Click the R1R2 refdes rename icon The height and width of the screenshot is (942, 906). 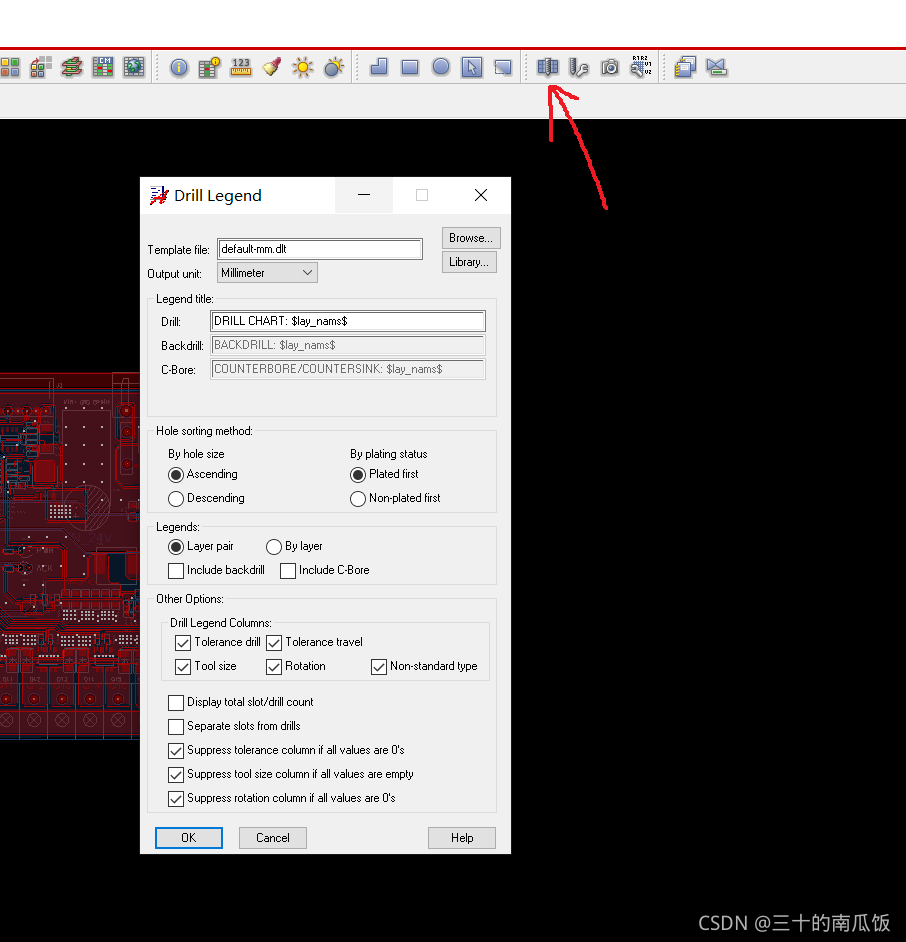pyautogui.click(x=640, y=67)
